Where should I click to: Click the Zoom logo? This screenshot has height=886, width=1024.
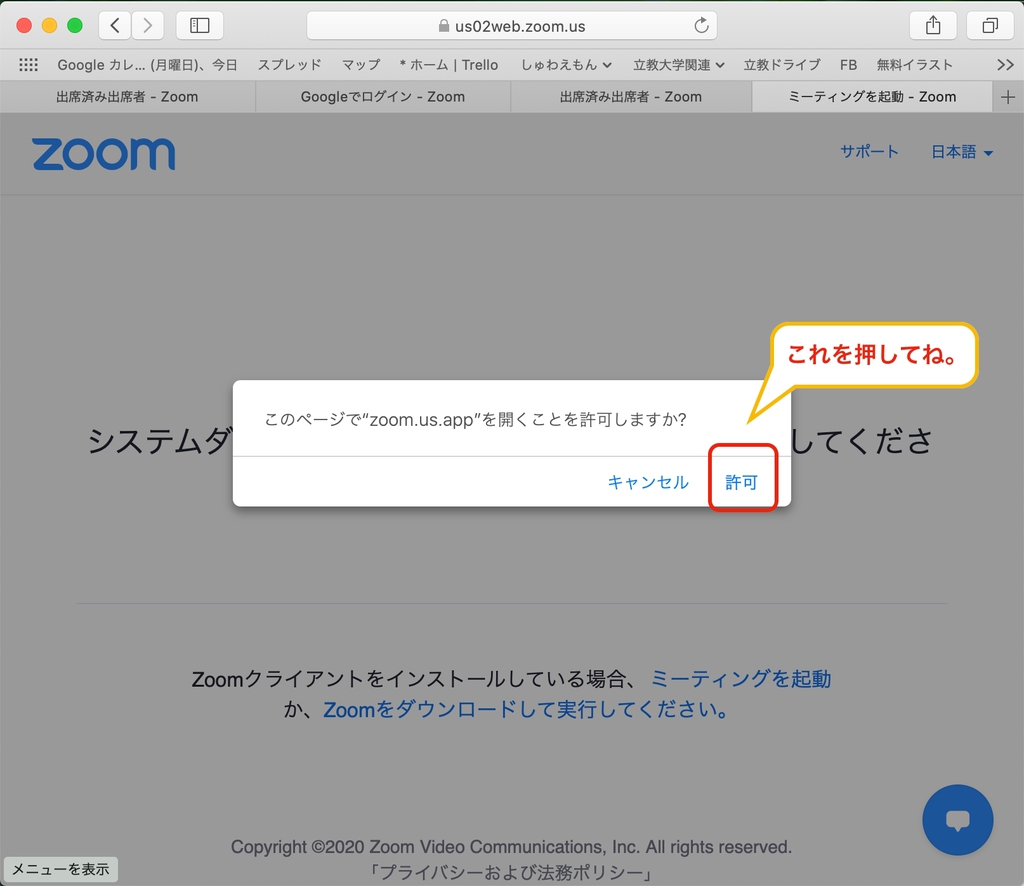[103, 154]
